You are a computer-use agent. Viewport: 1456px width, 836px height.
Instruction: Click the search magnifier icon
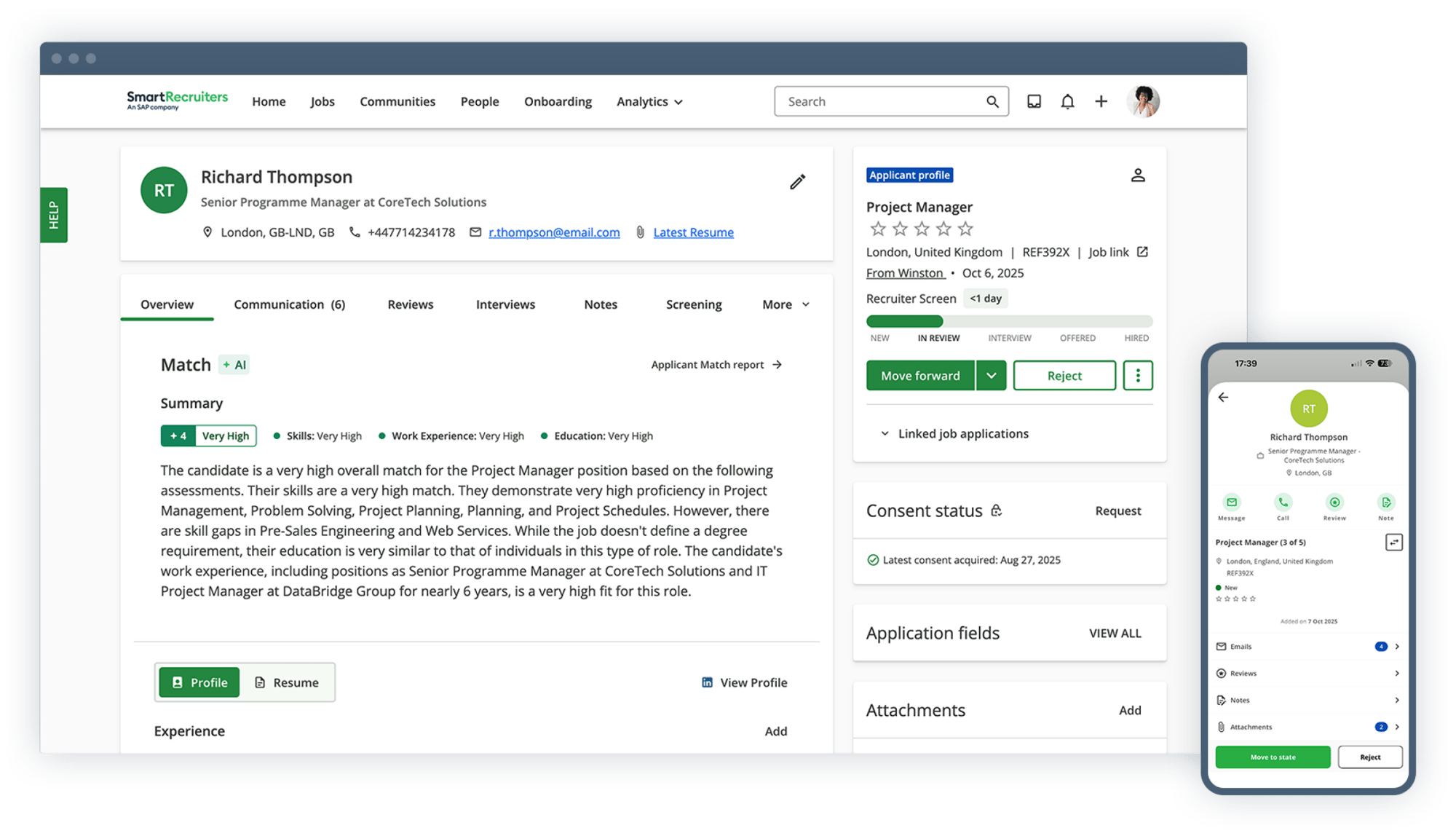click(992, 101)
